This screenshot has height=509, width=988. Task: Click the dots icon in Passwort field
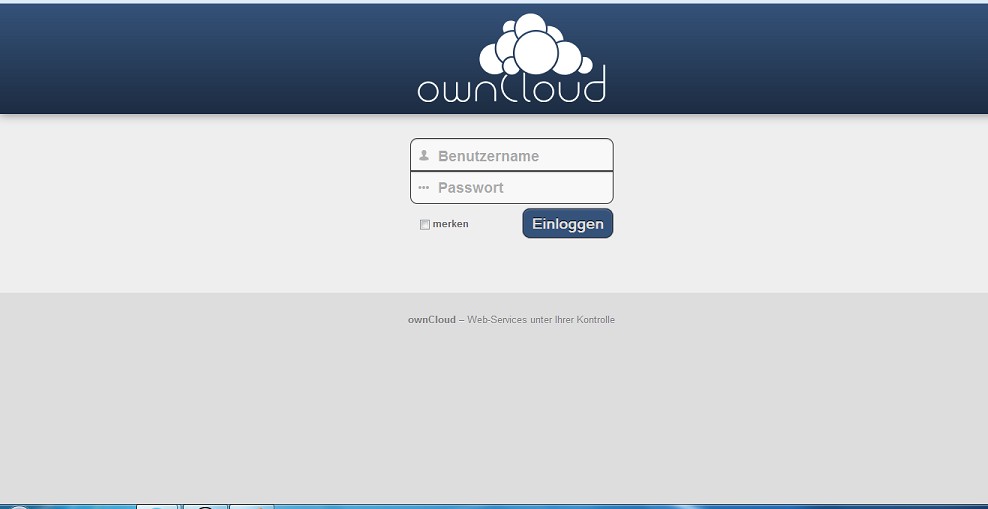click(x=423, y=188)
